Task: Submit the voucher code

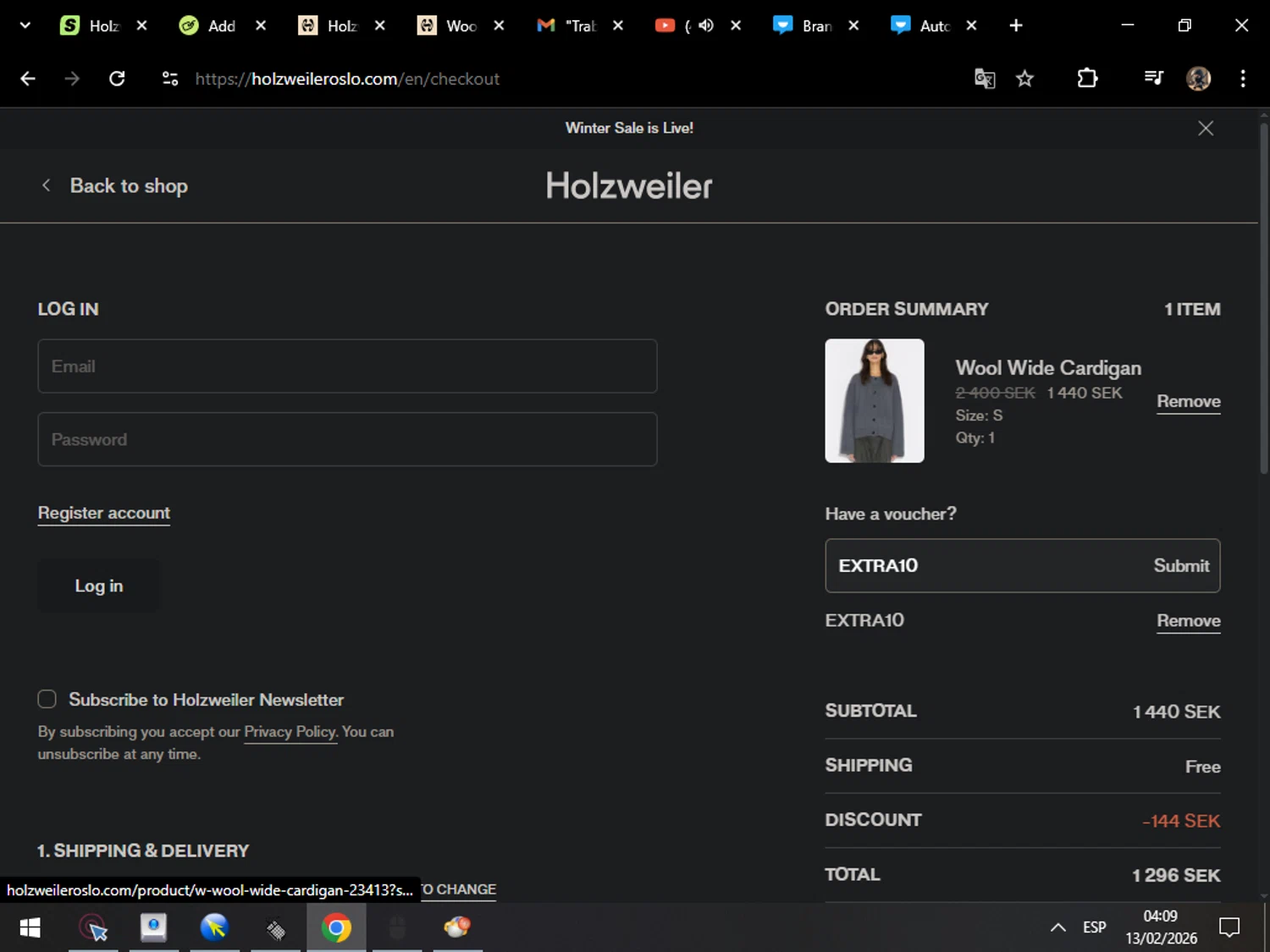Action: click(x=1181, y=565)
